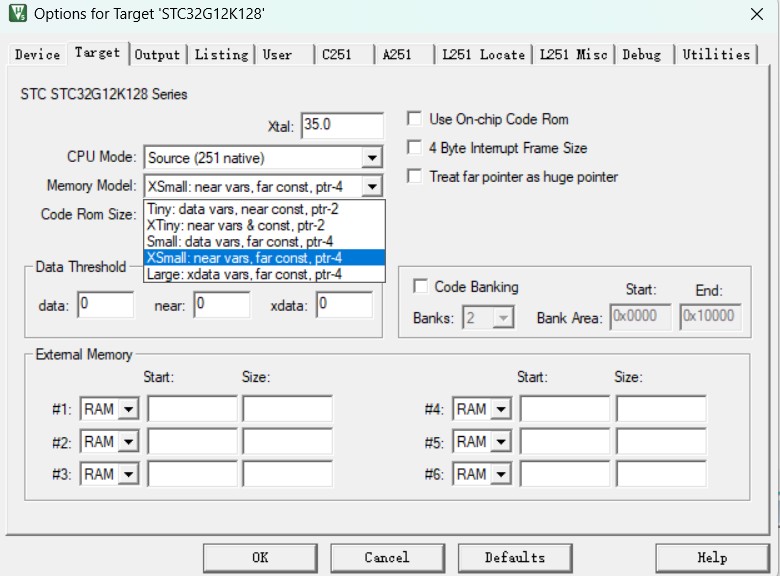Restore settings with Defaults button
This screenshot has width=780, height=576.
(515, 558)
